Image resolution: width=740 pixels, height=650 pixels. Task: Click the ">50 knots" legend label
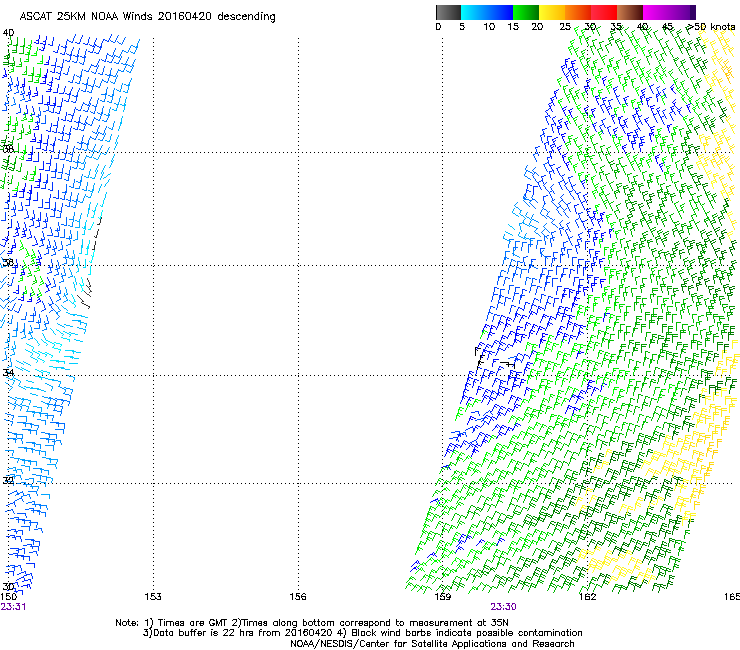coord(711,26)
